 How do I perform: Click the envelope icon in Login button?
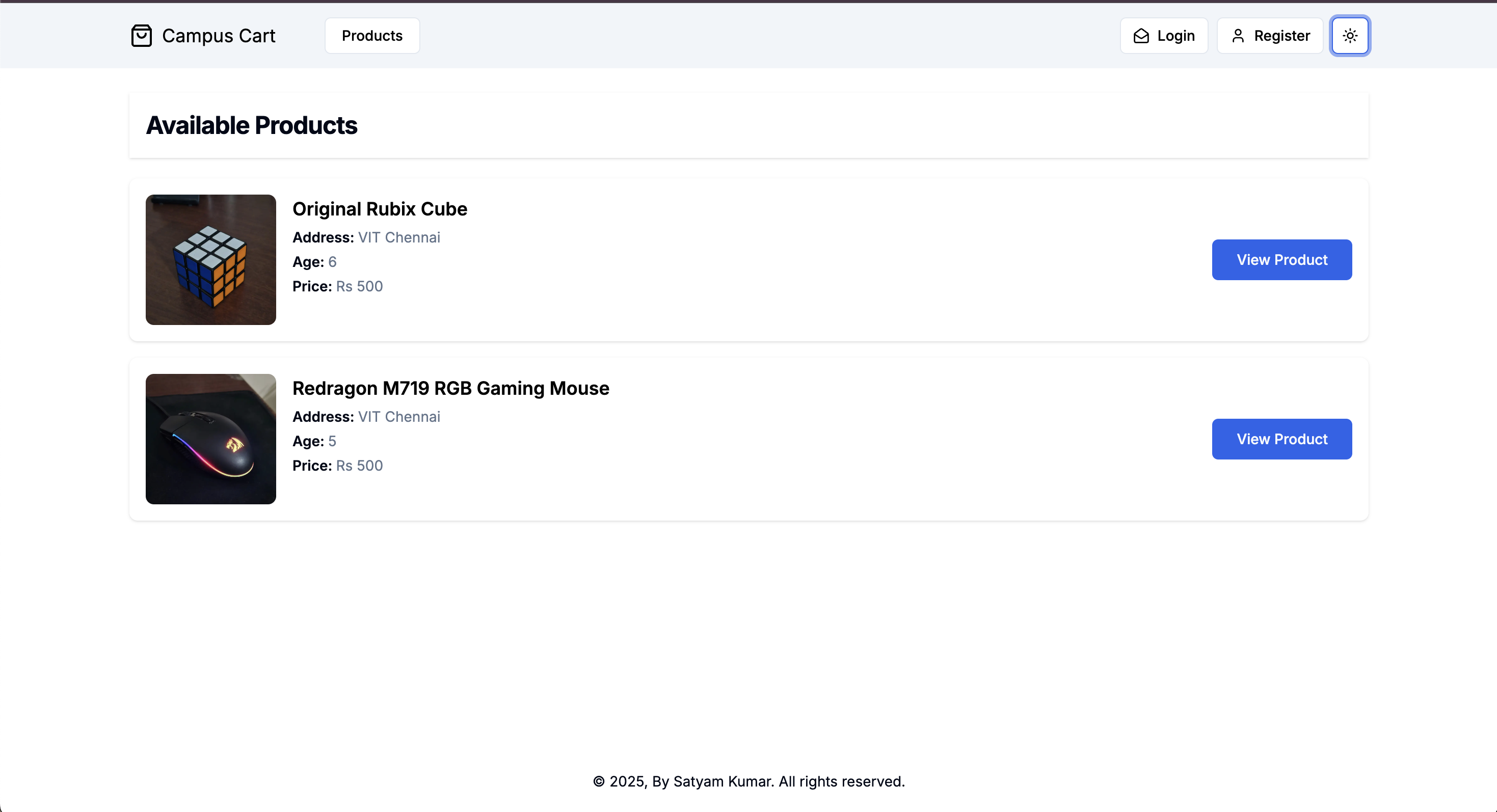1141,36
